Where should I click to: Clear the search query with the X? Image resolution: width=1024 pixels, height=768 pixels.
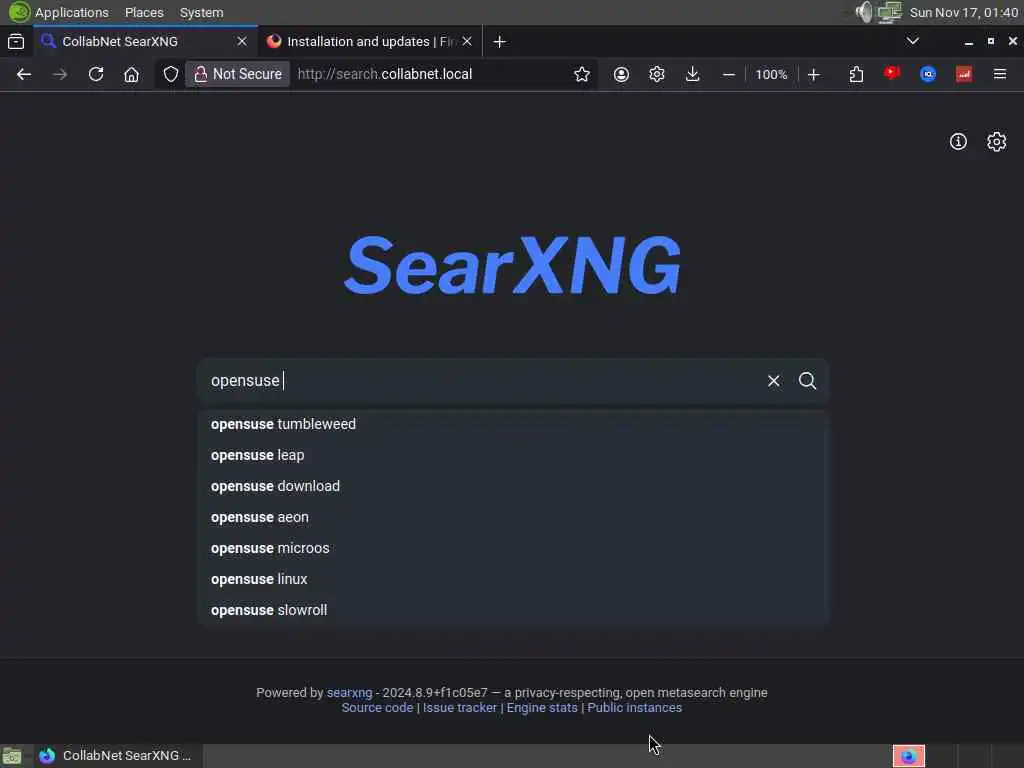pos(774,381)
